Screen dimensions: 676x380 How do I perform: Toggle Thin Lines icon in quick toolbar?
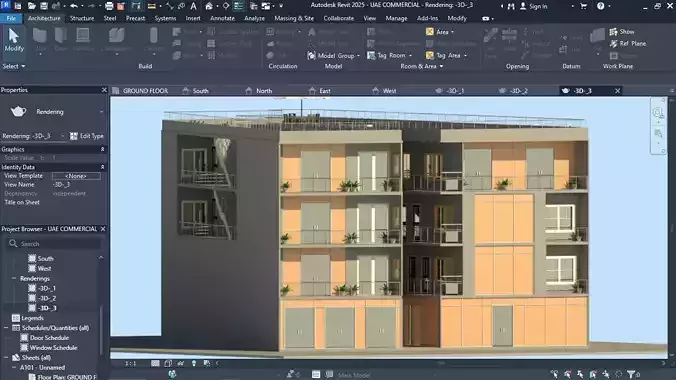pyautogui.click(x=238, y=6)
